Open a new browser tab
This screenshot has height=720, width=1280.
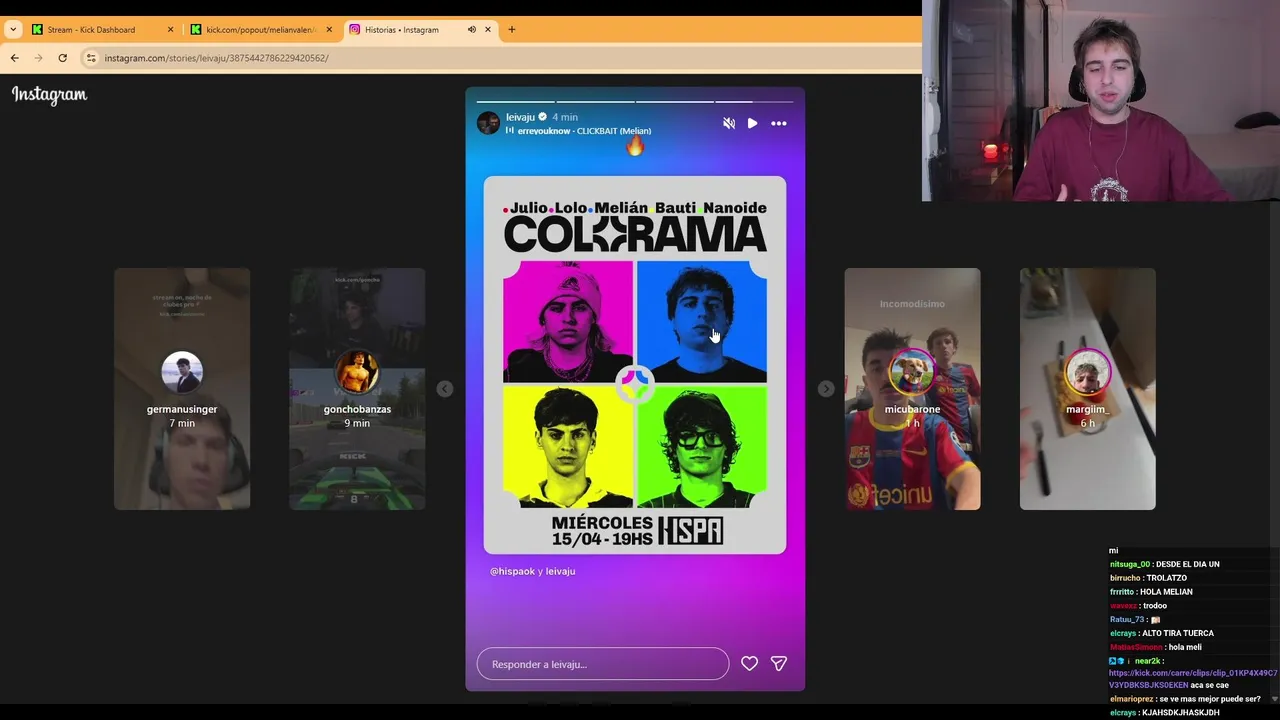point(511,29)
